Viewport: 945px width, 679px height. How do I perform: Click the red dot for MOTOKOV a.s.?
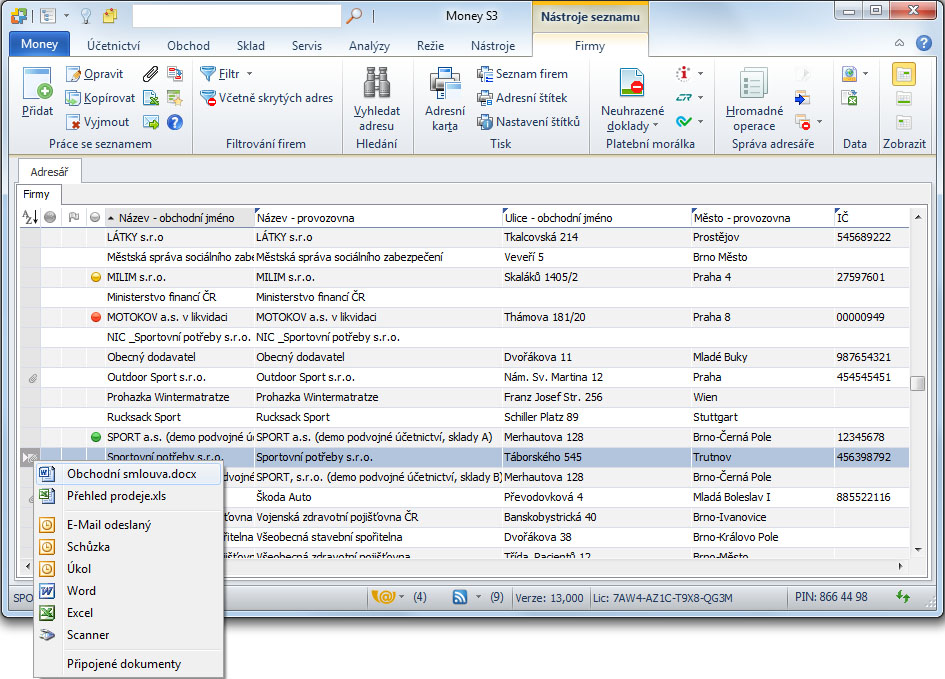tap(95, 317)
